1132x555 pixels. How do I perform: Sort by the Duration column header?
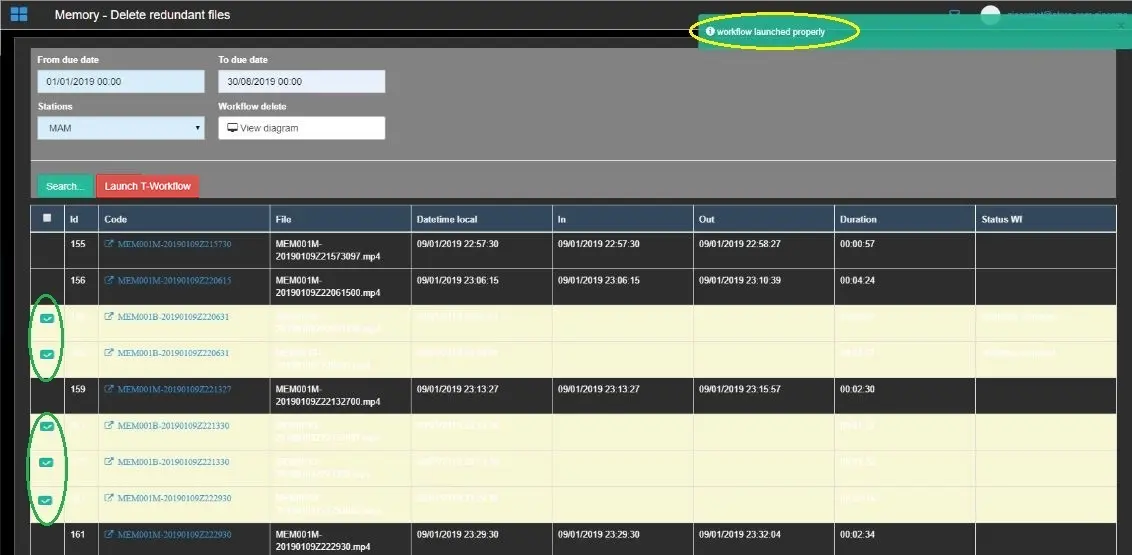pos(858,219)
